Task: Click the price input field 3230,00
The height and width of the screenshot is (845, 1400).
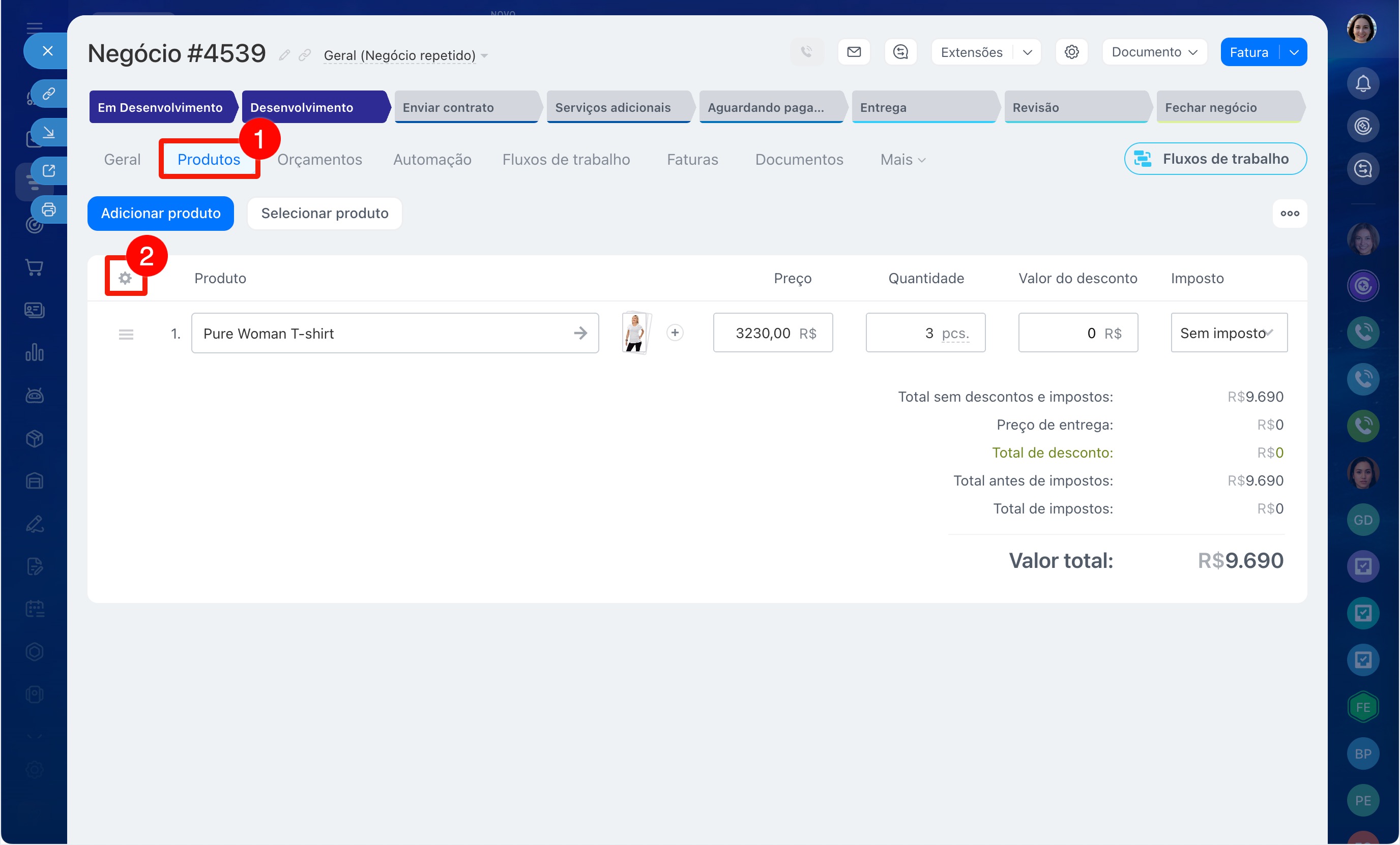Action: tap(763, 333)
